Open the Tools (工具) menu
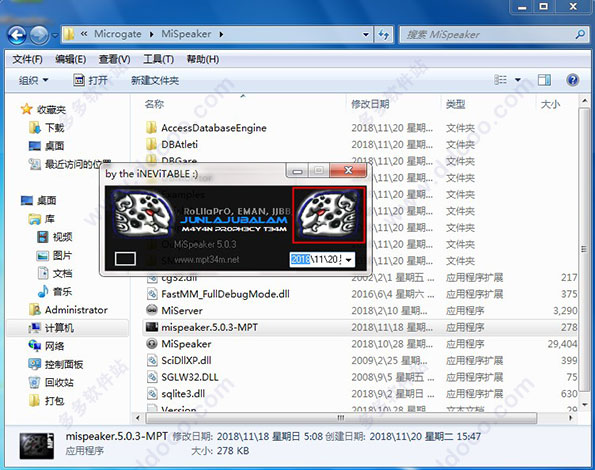Image resolution: width=595 pixels, height=470 pixels. (x=159, y=59)
